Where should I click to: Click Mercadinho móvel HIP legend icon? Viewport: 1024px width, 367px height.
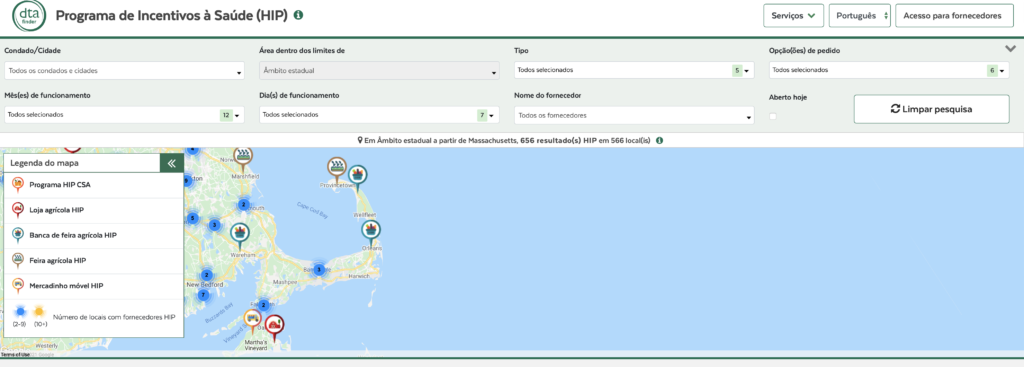click(x=18, y=285)
